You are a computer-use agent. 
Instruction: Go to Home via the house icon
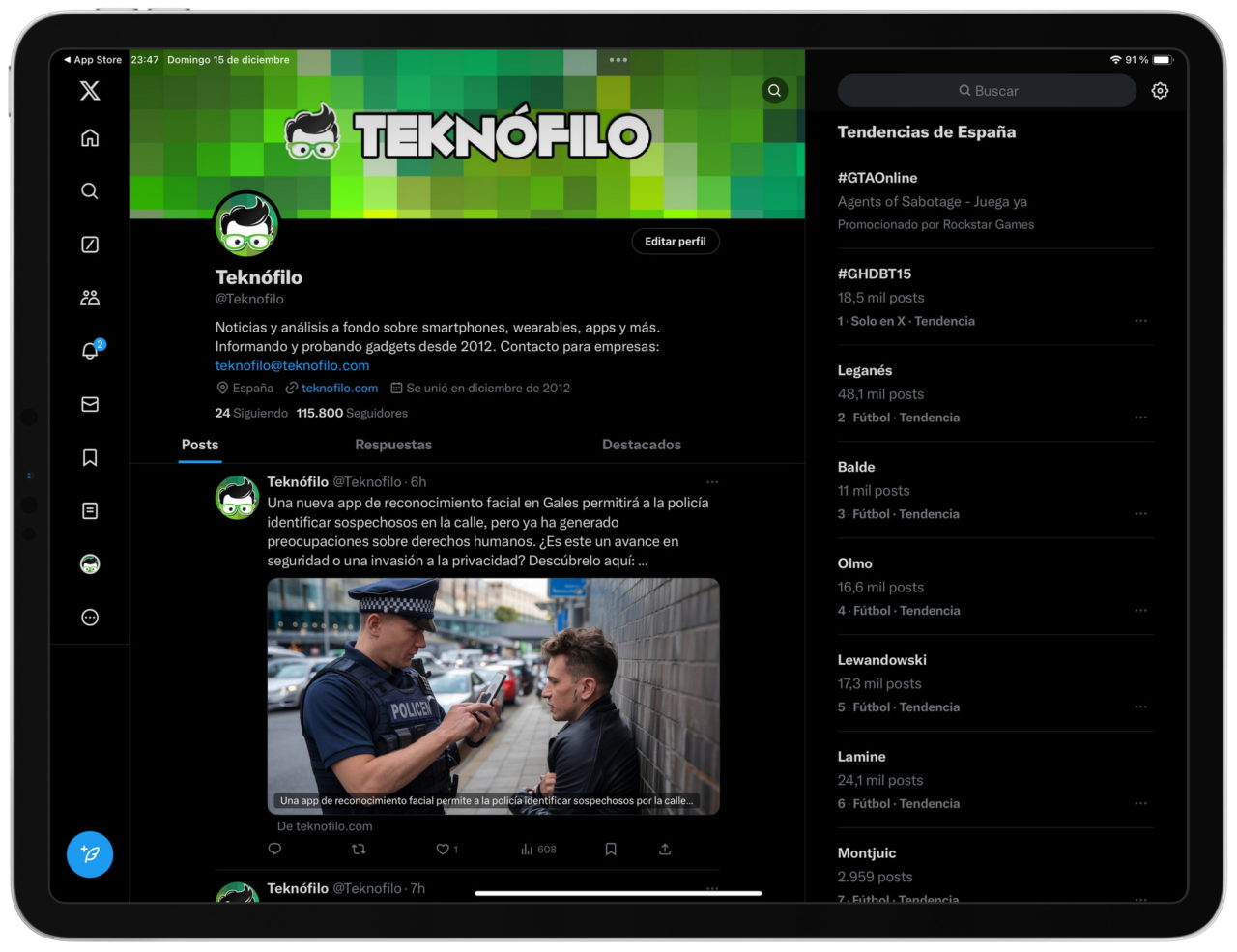point(90,138)
